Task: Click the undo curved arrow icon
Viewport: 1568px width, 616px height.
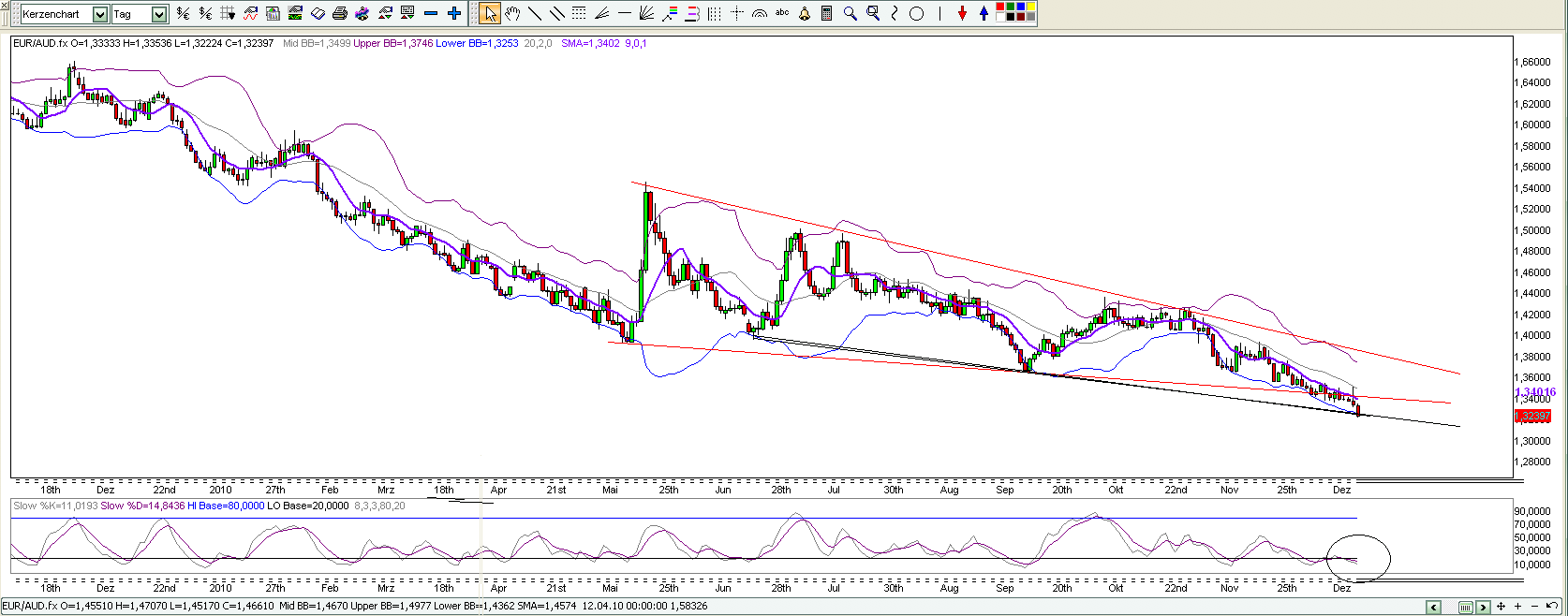Action: (x=1552, y=607)
